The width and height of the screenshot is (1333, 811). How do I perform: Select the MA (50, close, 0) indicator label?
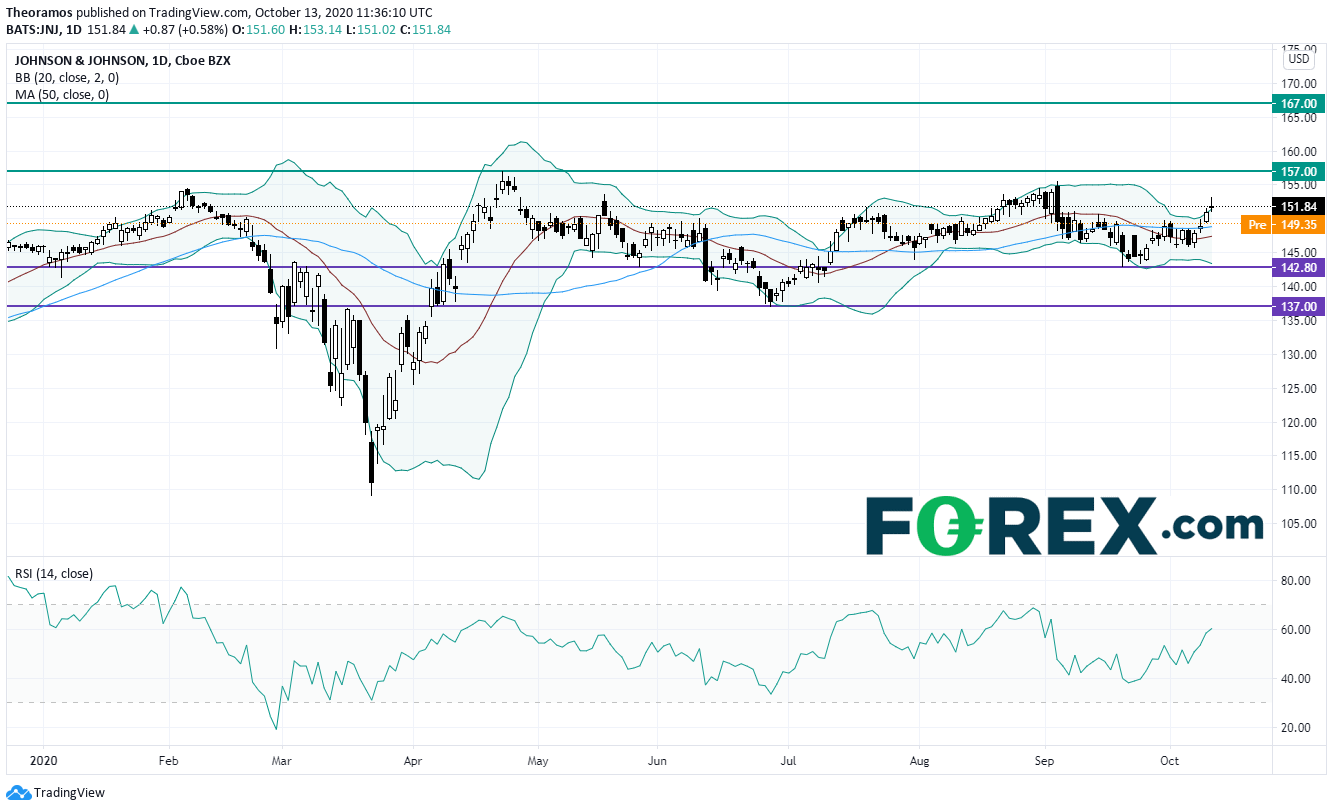[62, 95]
